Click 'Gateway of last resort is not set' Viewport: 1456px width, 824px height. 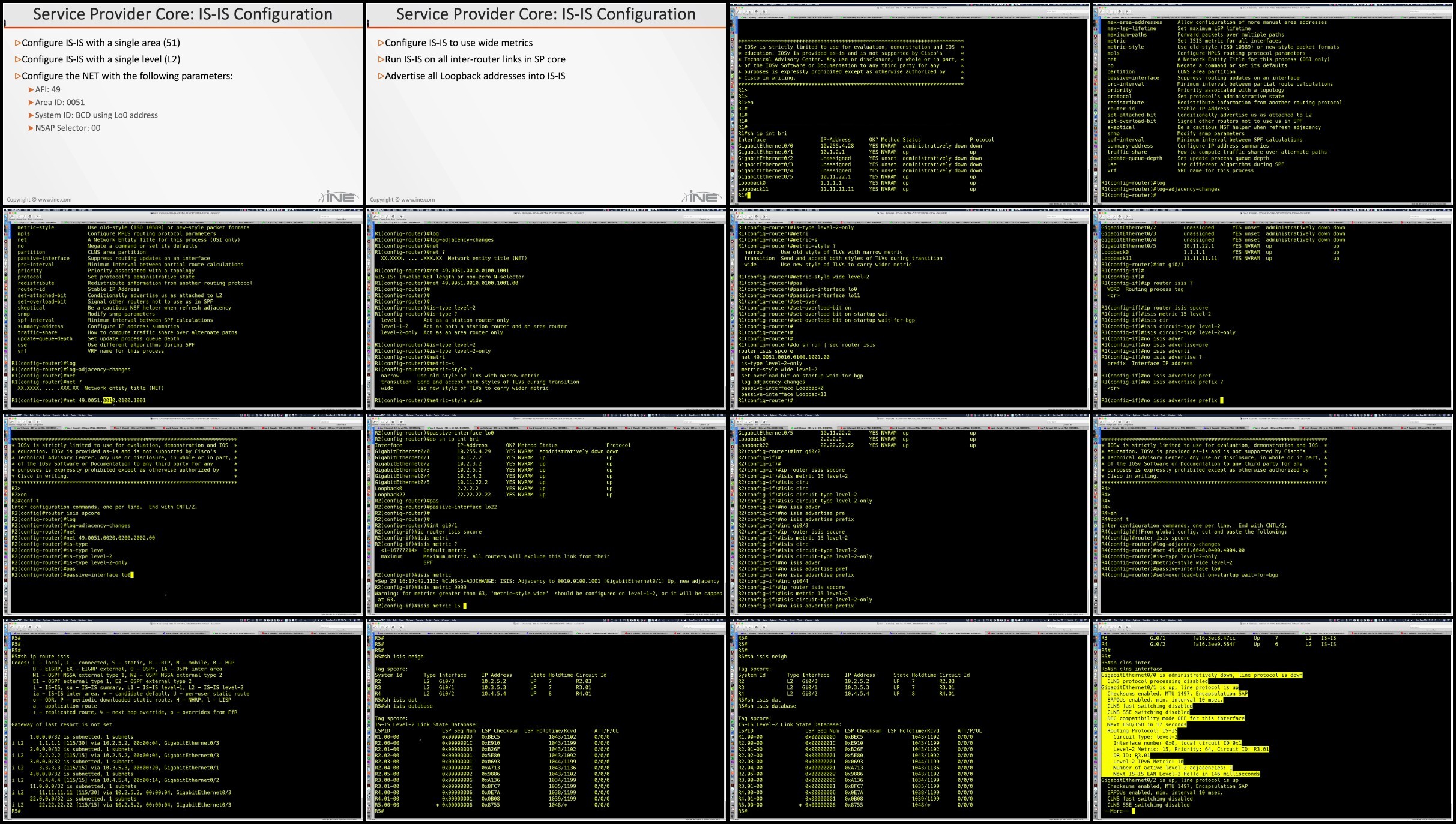point(62,724)
